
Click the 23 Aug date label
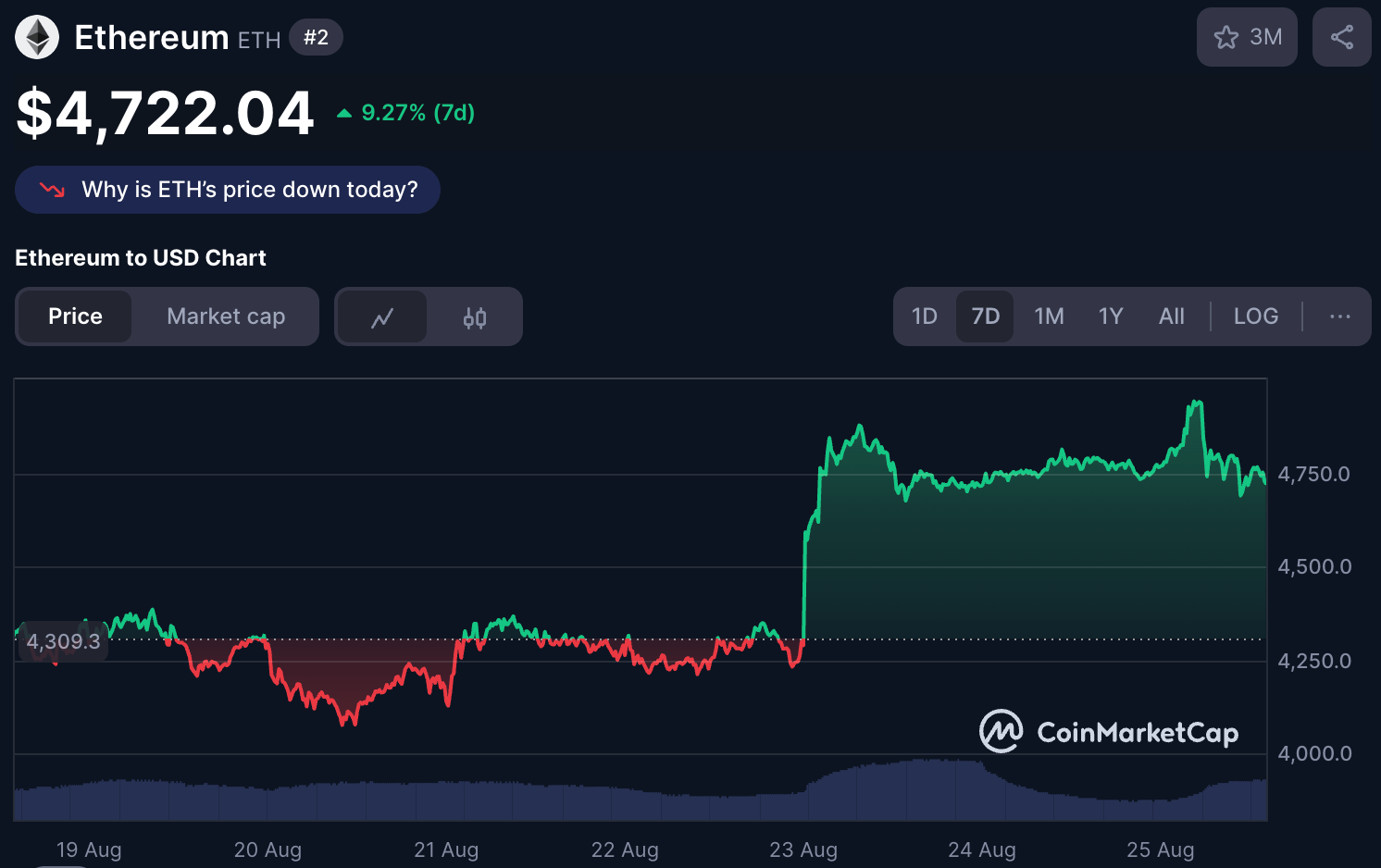click(803, 849)
